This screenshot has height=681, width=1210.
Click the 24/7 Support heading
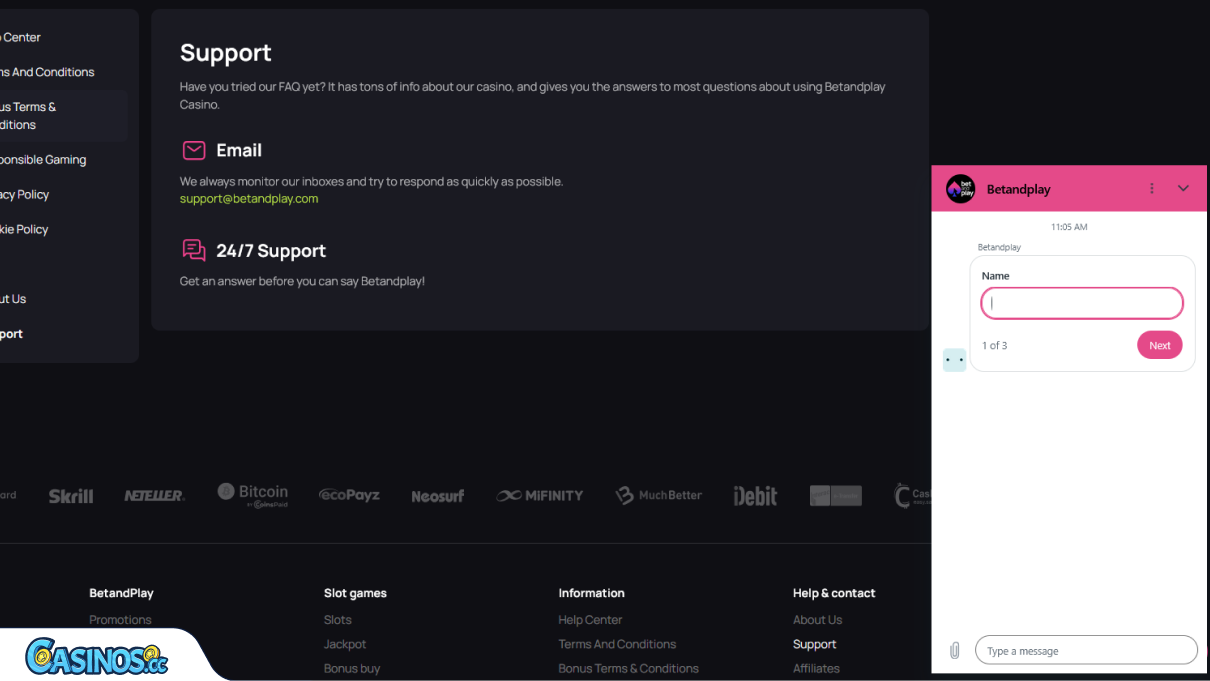pos(271,251)
